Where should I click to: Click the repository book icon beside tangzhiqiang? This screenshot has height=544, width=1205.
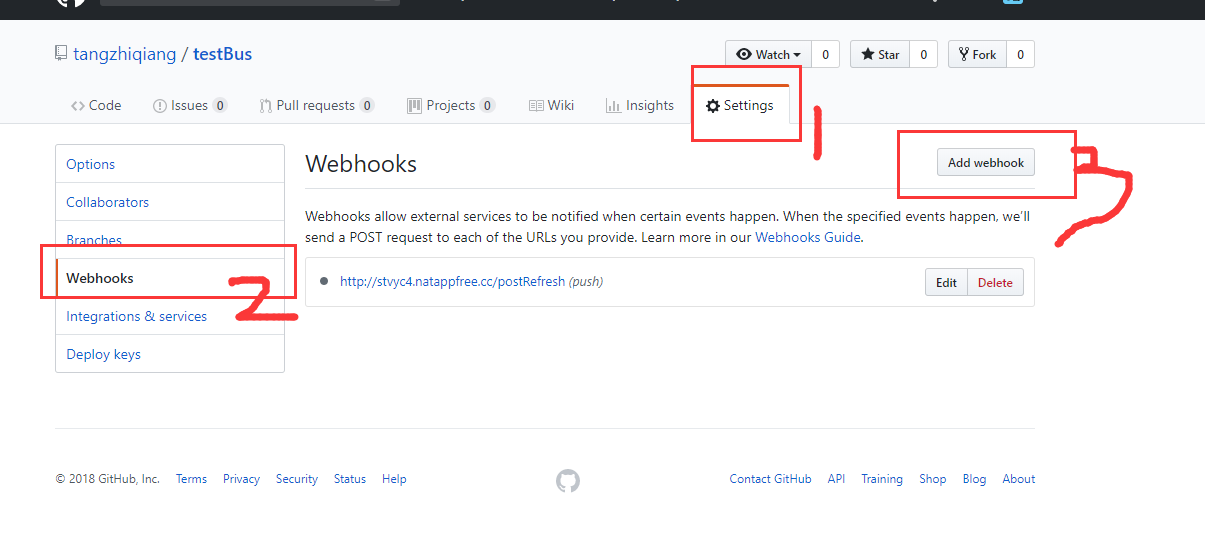tap(61, 53)
